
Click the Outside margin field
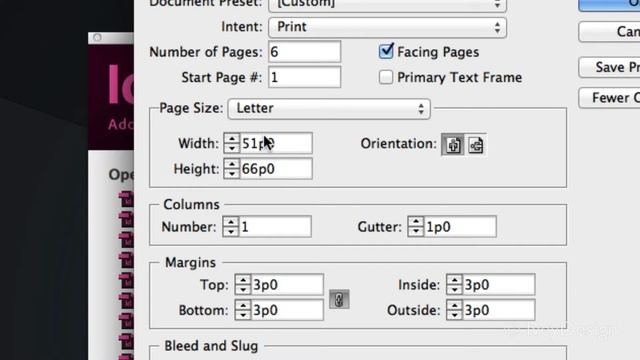click(x=499, y=310)
